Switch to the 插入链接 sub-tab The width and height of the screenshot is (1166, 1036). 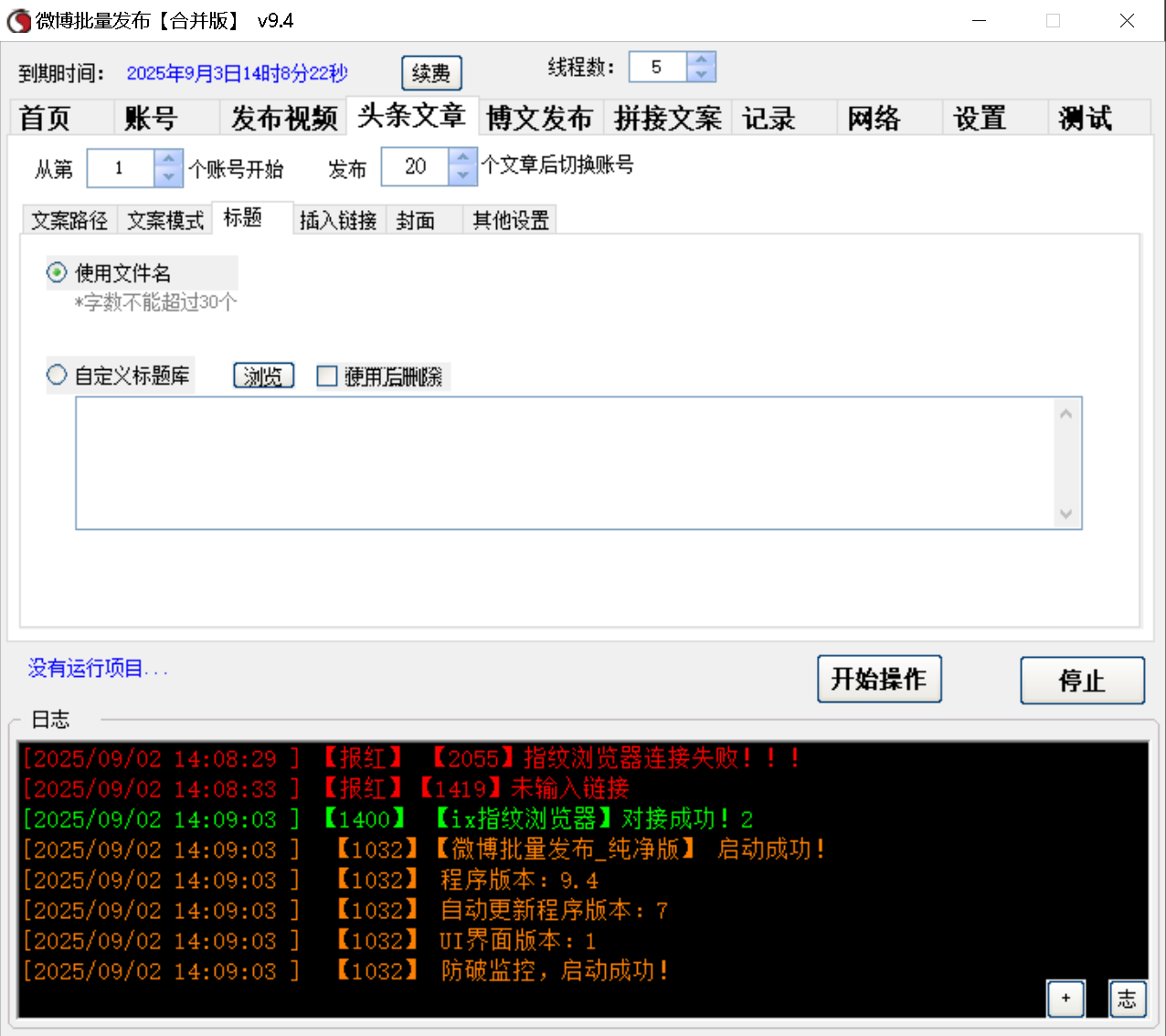click(339, 219)
